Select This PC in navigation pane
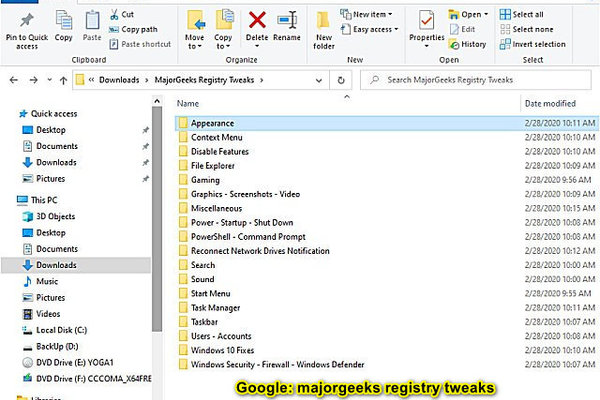The width and height of the screenshot is (600, 400). (37, 200)
